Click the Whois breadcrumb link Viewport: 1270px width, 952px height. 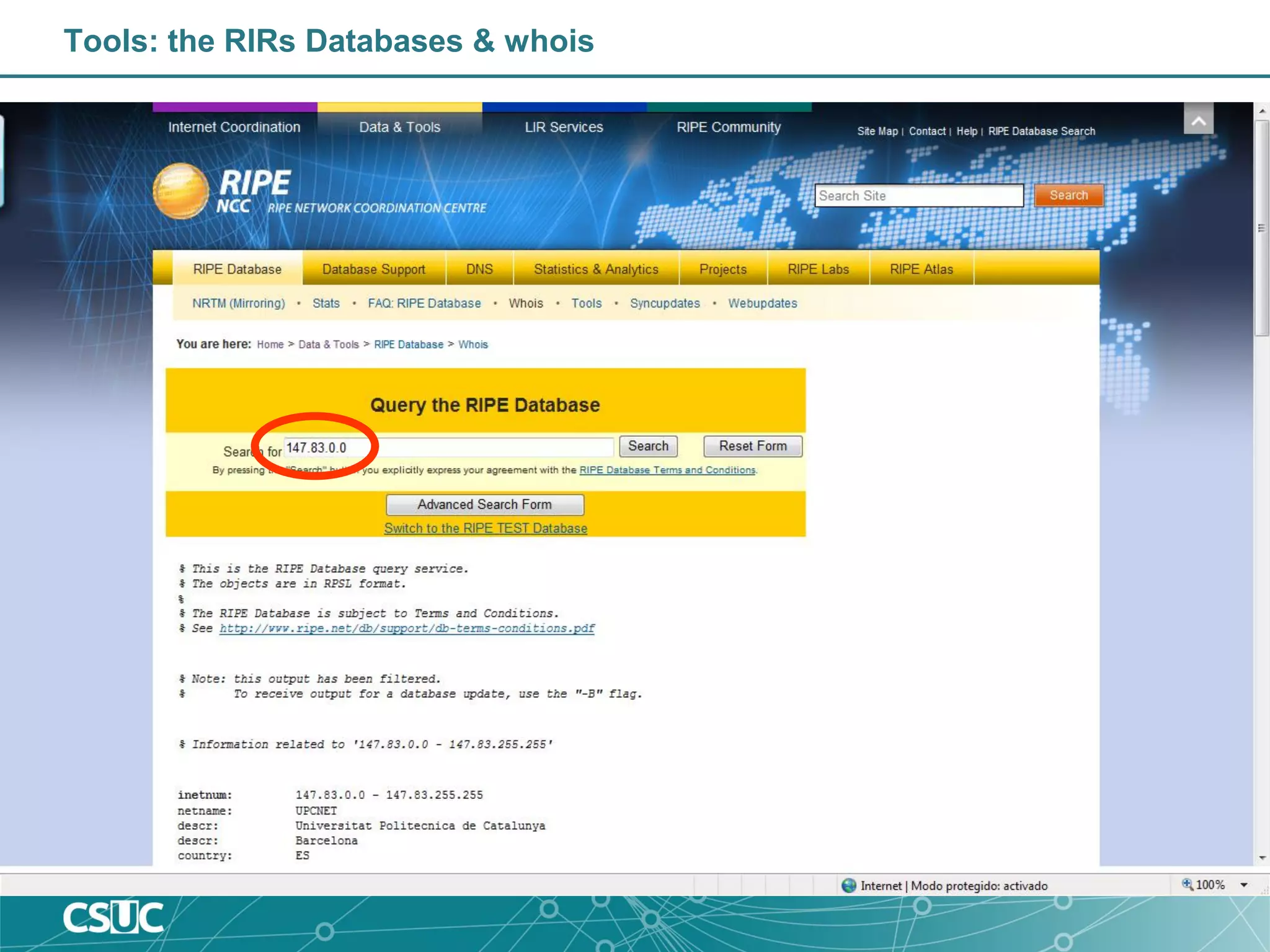point(473,345)
